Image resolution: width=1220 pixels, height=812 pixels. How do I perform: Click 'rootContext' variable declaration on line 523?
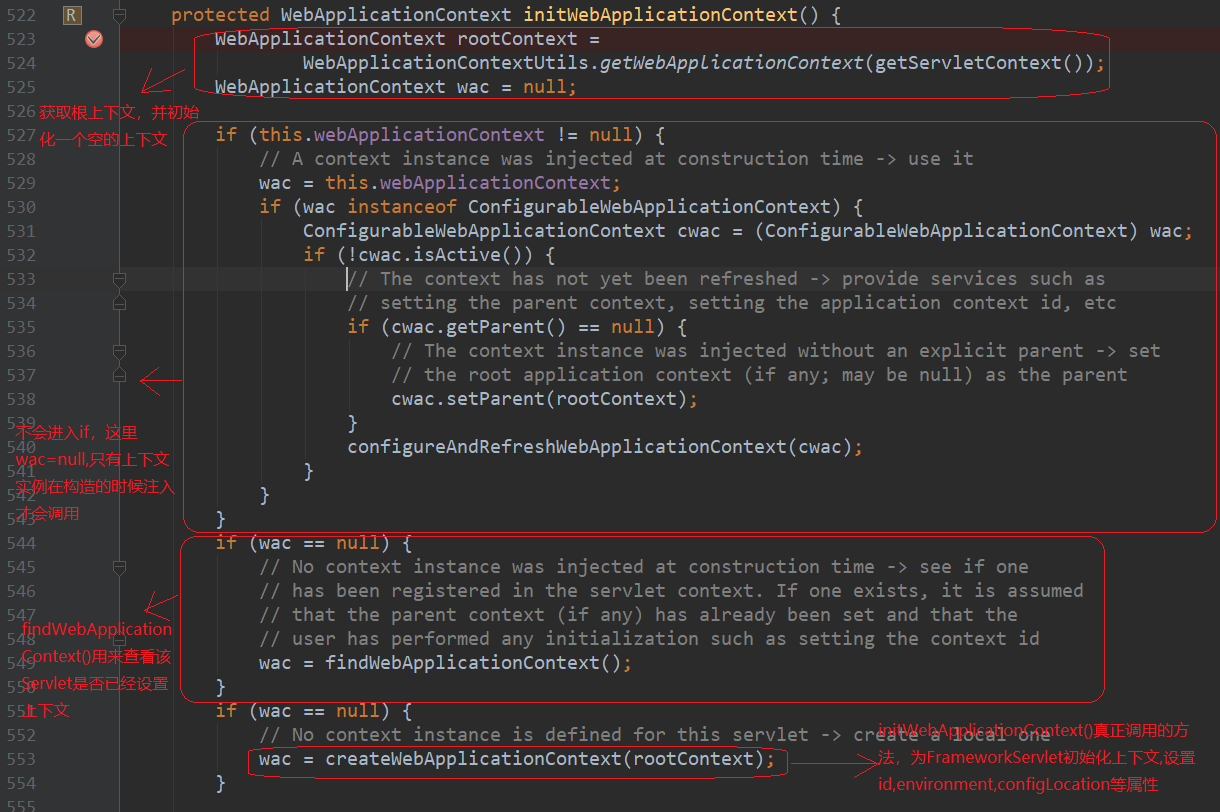click(517, 39)
